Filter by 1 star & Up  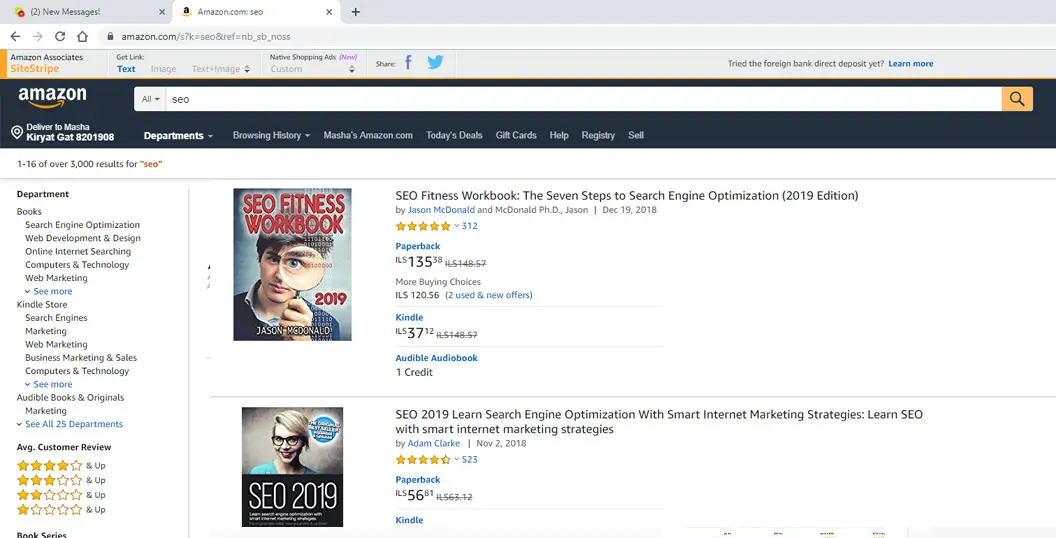61,510
